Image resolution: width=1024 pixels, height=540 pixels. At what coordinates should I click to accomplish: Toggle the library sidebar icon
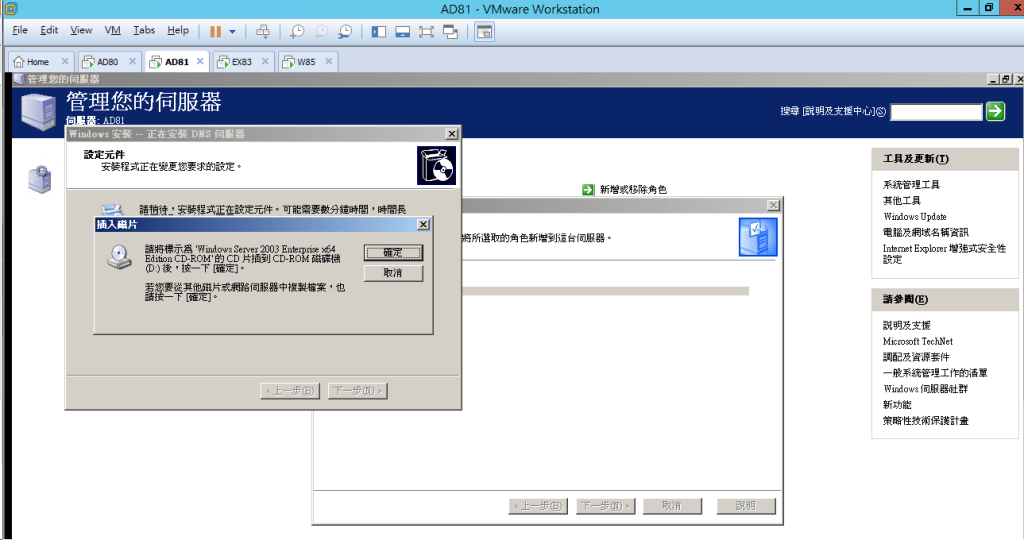379,31
